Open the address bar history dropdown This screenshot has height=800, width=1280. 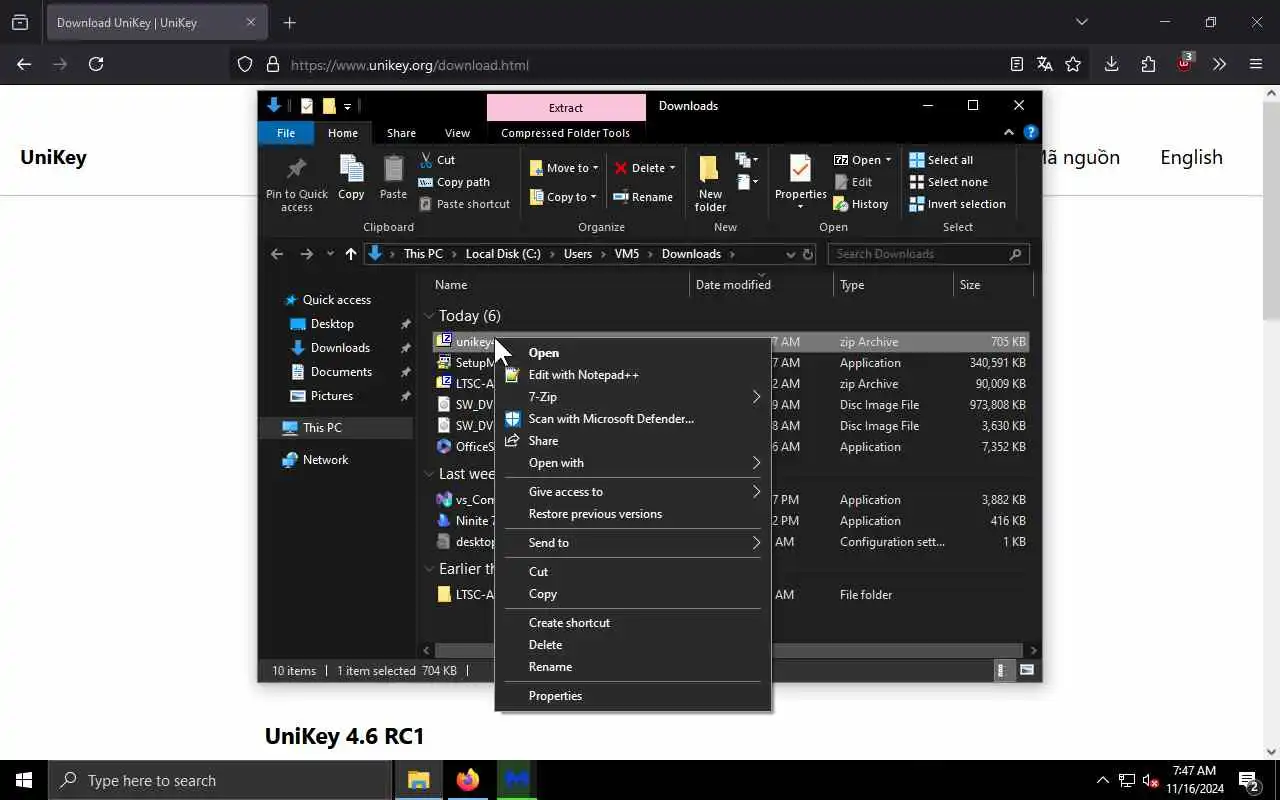coord(790,254)
